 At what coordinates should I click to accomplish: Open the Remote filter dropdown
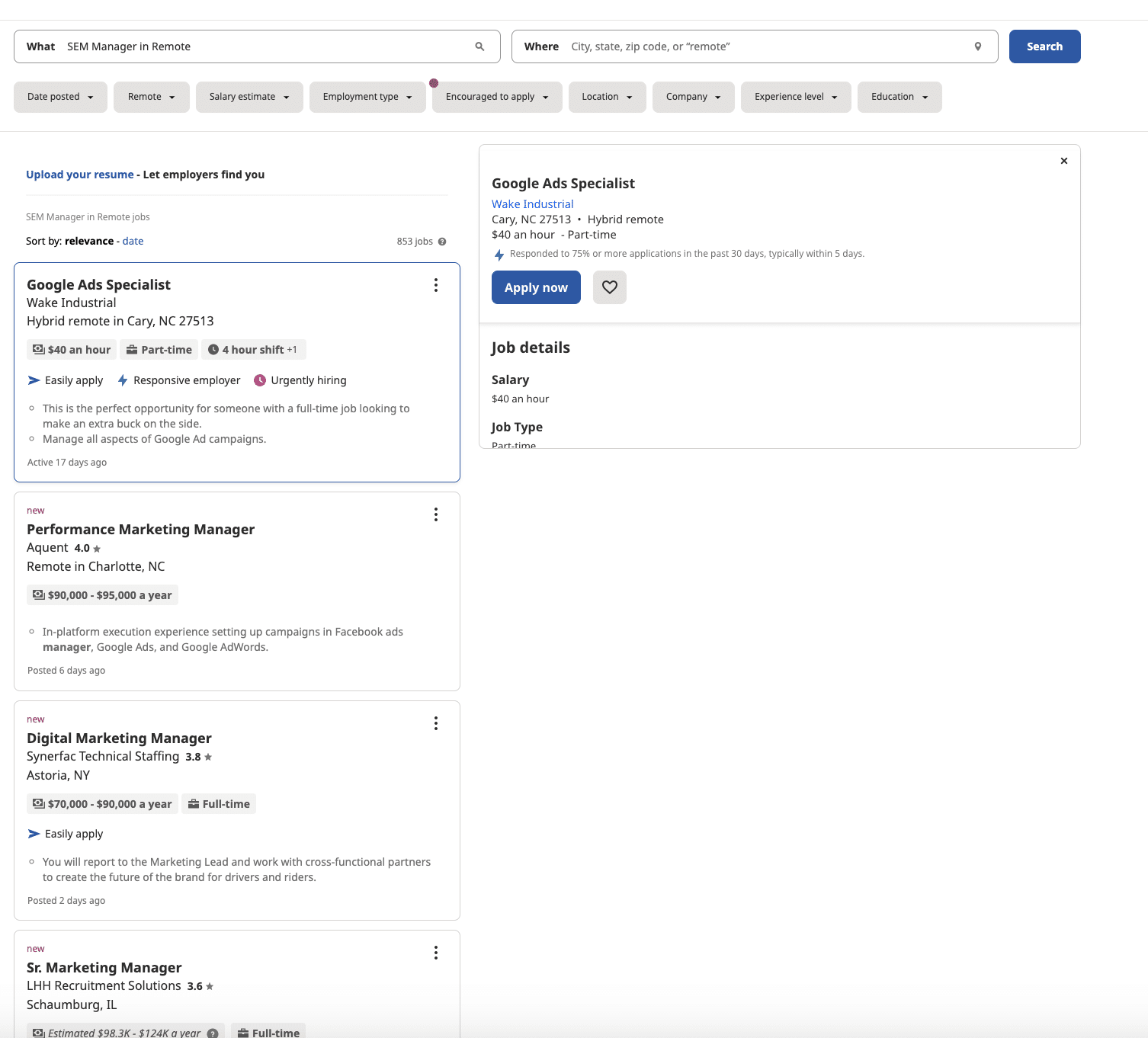[x=152, y=97]
